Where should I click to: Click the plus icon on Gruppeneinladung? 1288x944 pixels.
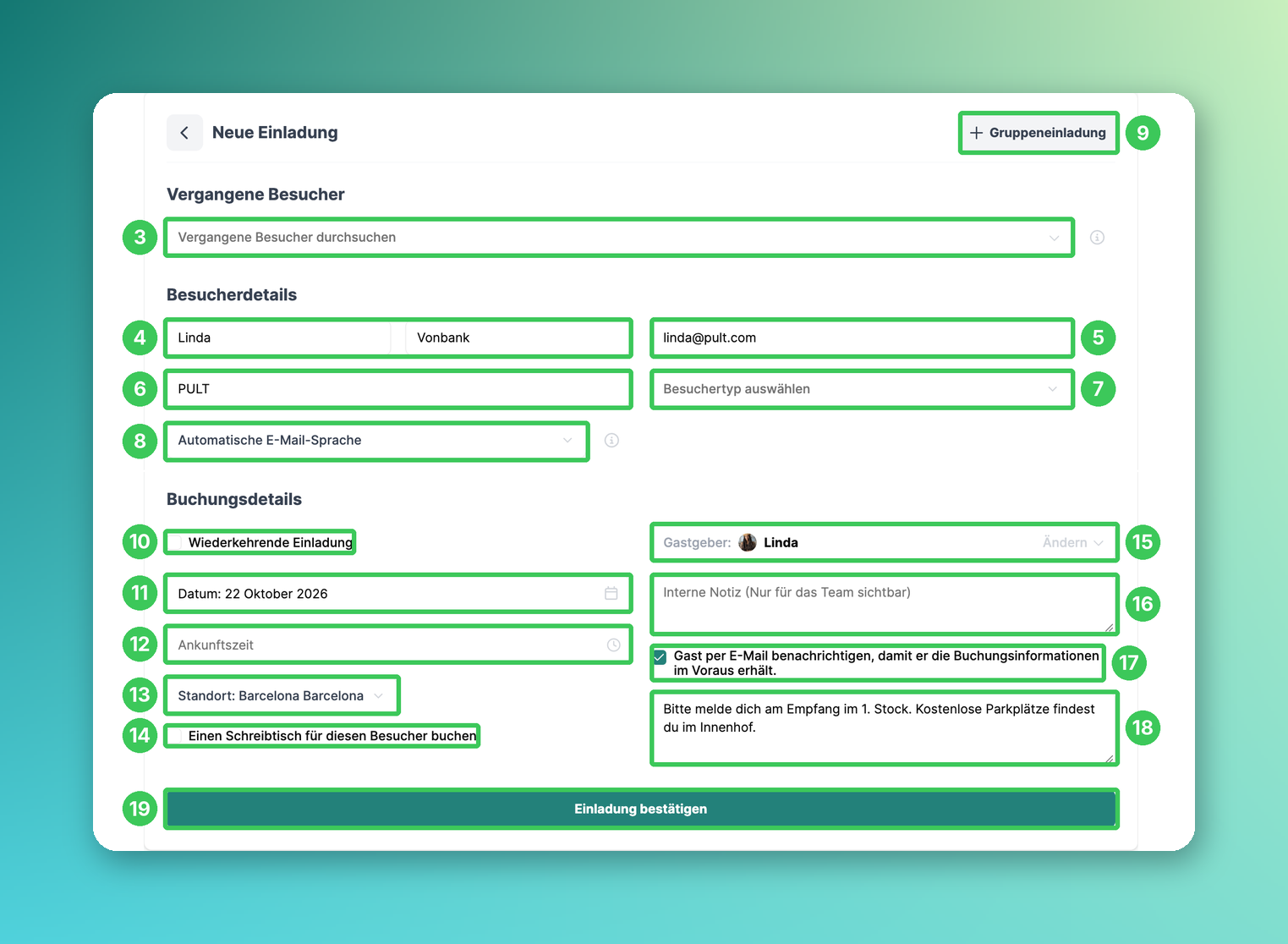pyautogui.click(x=976, y=133)
